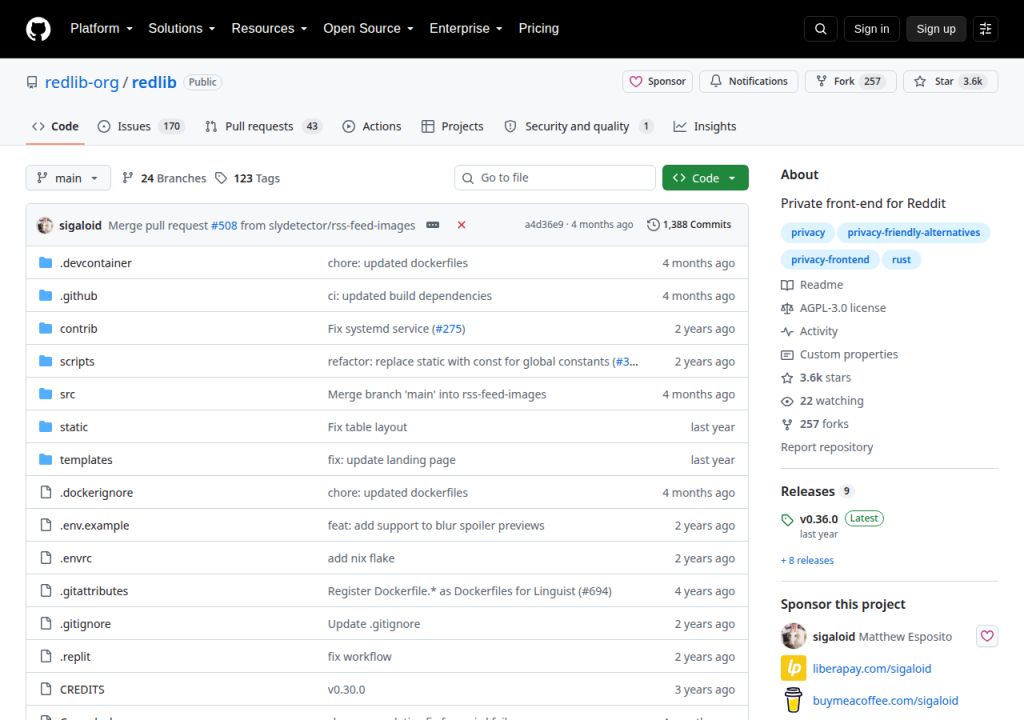
Task: Open Pricing in the top navigation
Action: coord(539,29)
